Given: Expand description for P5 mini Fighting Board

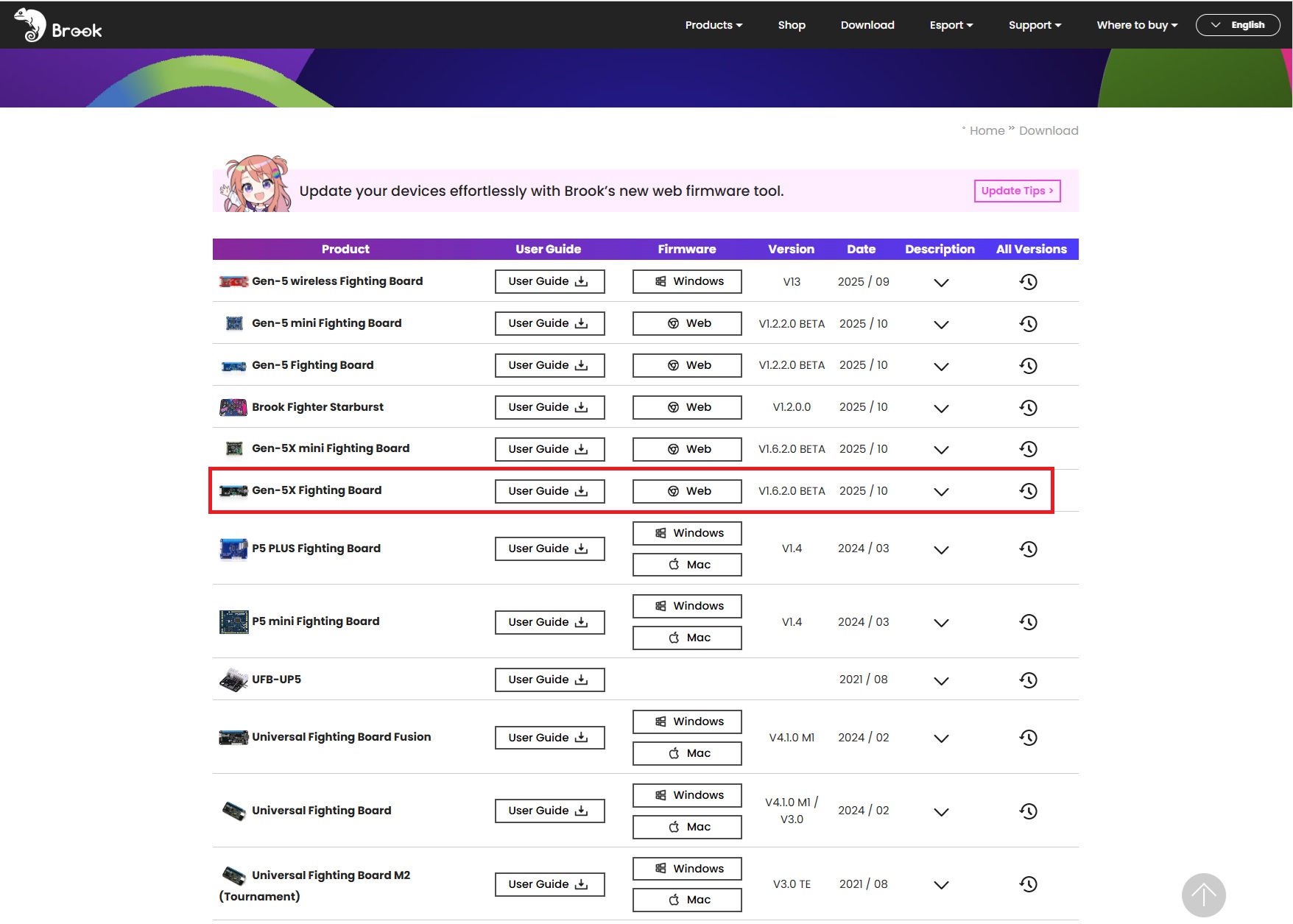Looking at the screenshot, I should [941, 623].
